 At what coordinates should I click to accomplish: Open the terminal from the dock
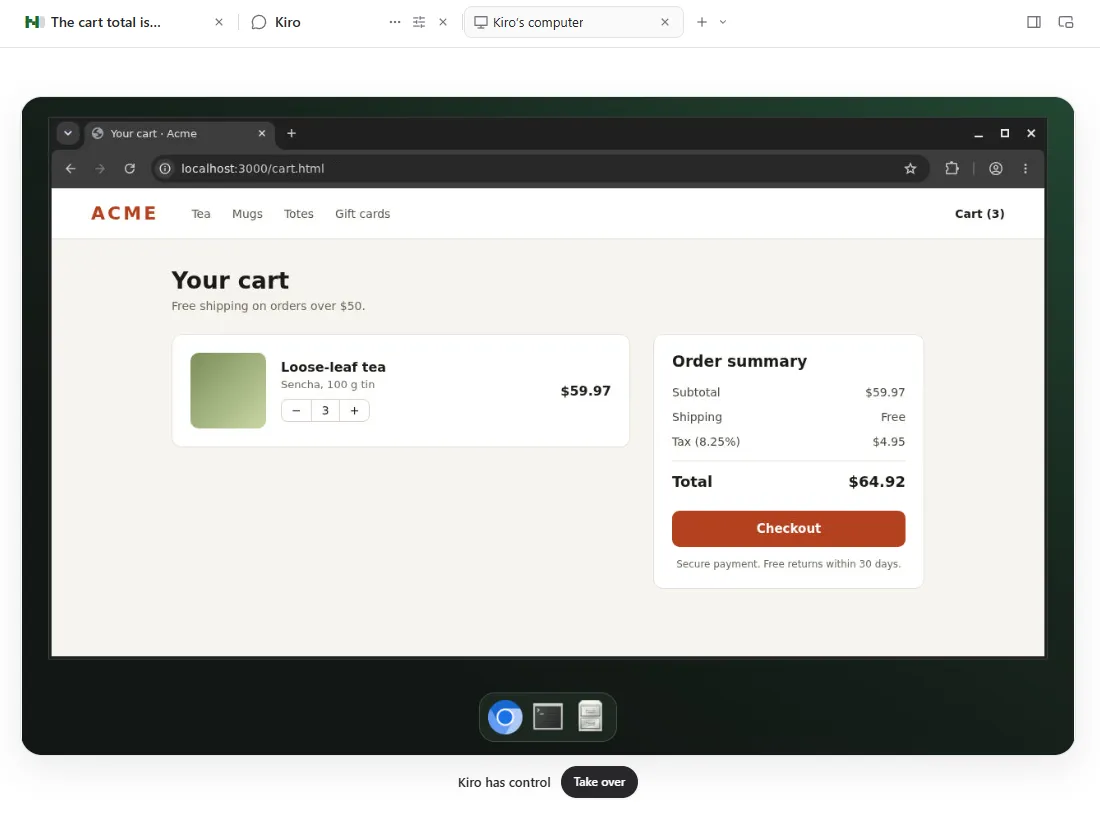[x=548, y=717]
